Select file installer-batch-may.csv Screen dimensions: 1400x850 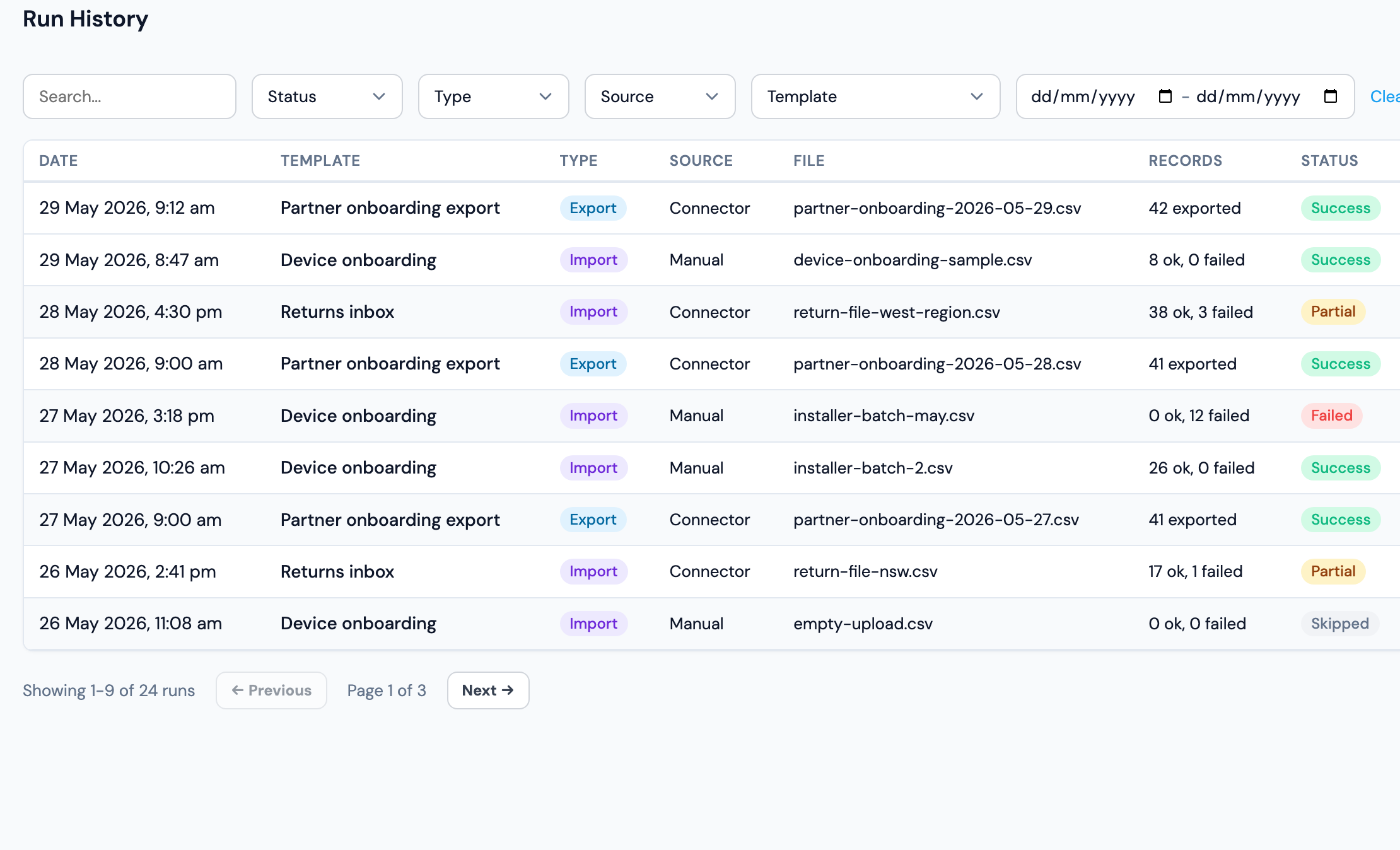point(884,416)
